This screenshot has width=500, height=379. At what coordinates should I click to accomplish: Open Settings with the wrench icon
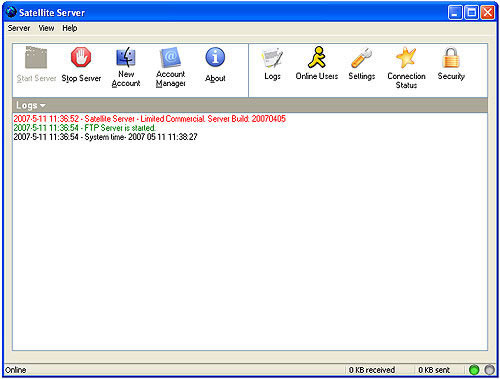[x=362, y=58]
